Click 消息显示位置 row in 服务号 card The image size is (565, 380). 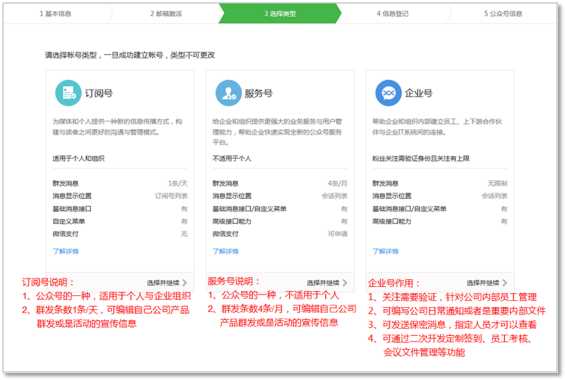coord(280,196)
